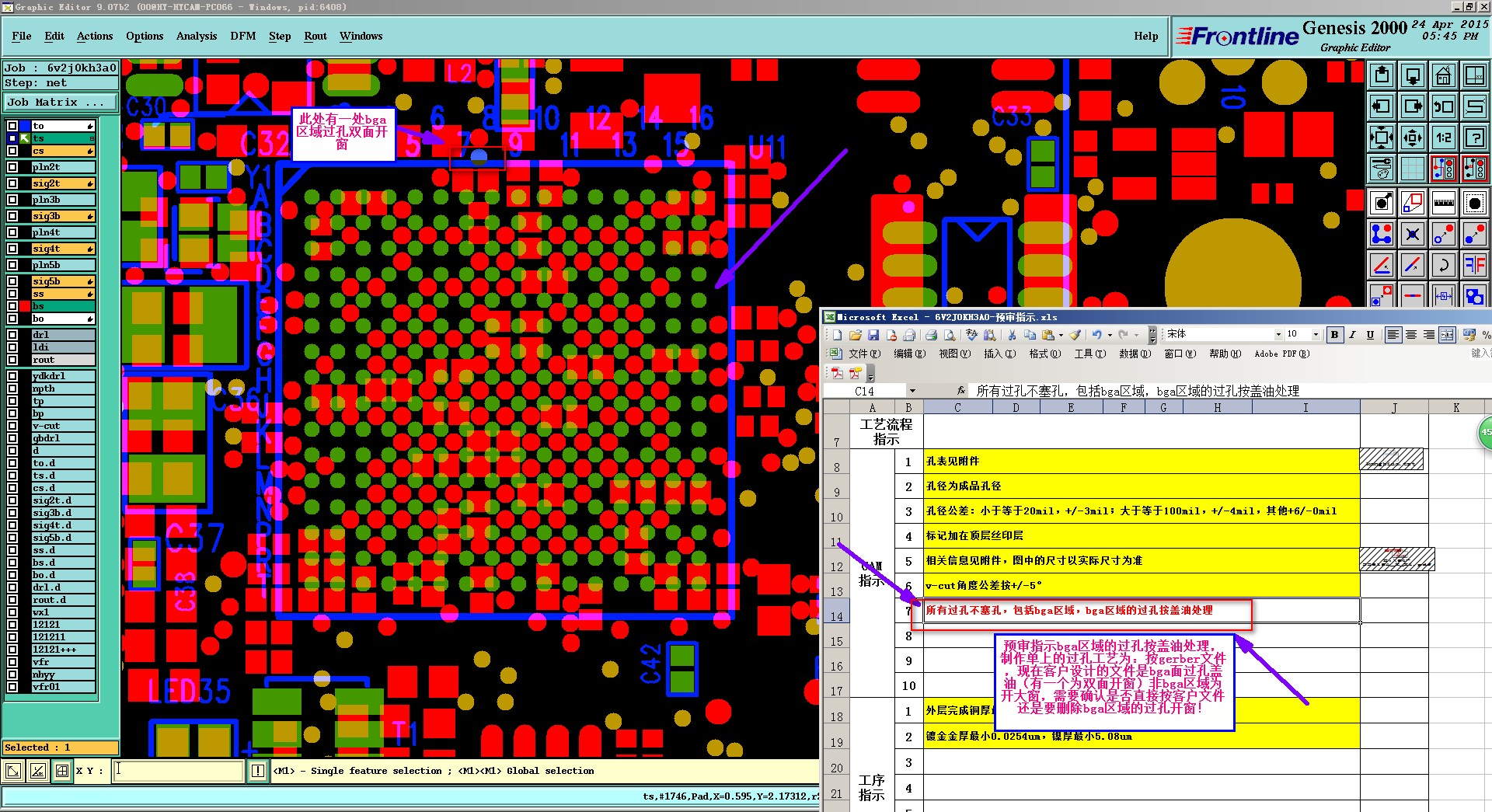This screenshot has width=1492, height=812.
Task: Toggle Italic formatting in Excel
Action: 1352,335
